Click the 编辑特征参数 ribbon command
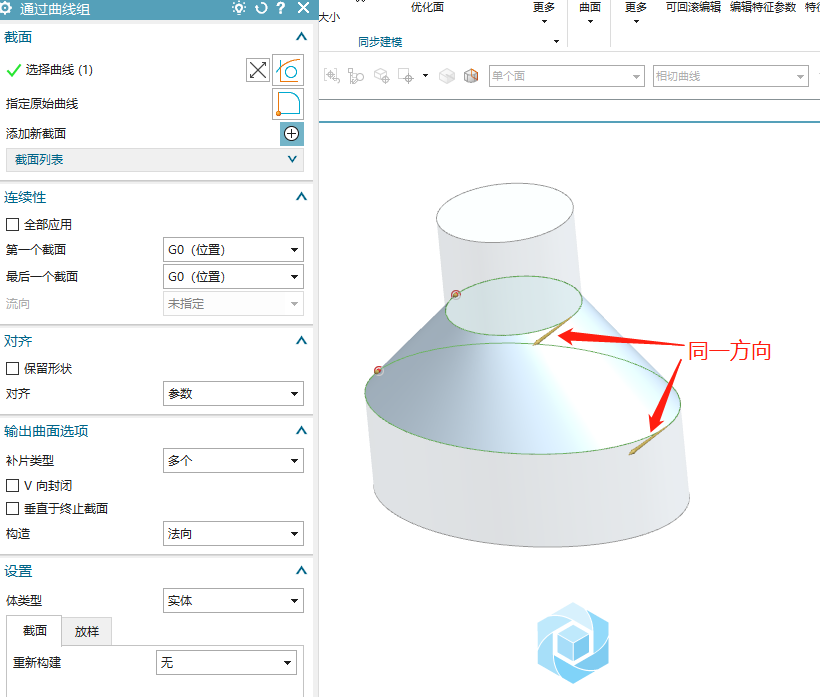 pyautogui.click(x=763, y=7)
